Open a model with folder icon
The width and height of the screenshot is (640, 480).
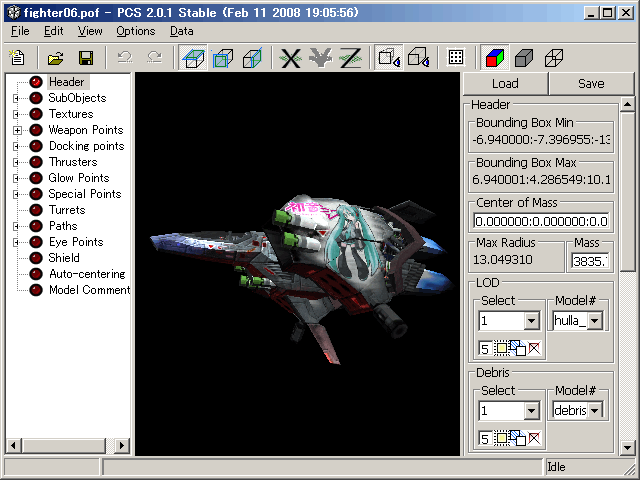click(x=56, y=58)
